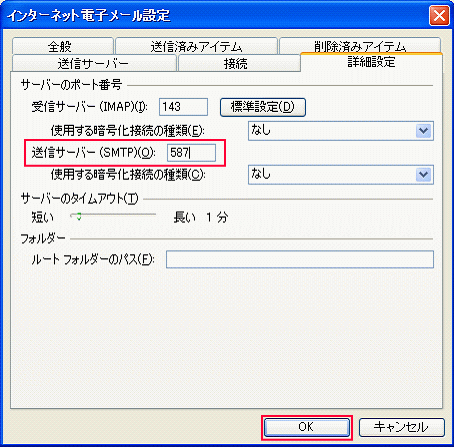The height and width of the screenshot is (447, 454).
Task: Click the SMTP encryption box showing なし
Action: tap(341, 175)
